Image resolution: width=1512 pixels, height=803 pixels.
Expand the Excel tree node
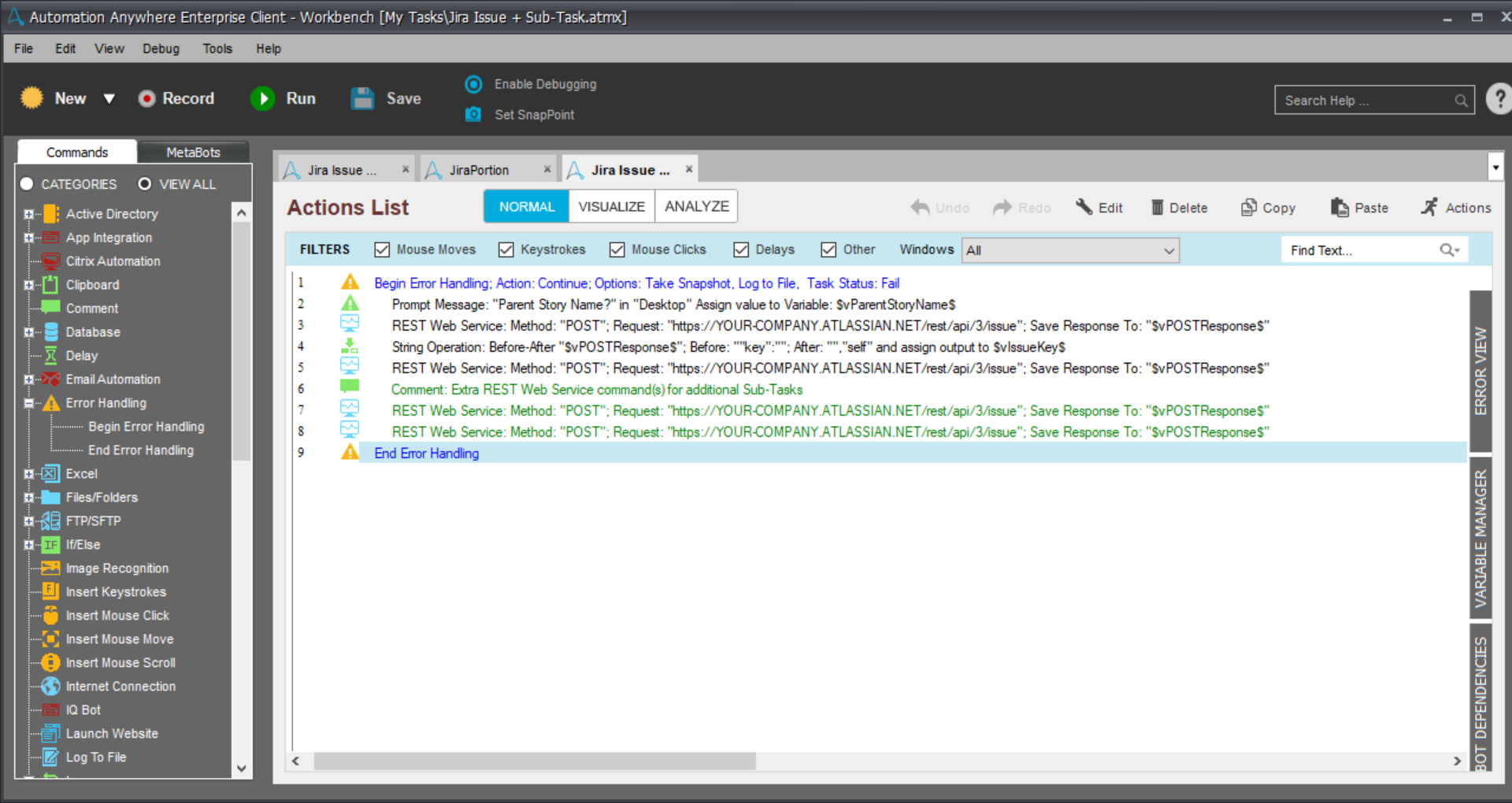coord(28,474)
